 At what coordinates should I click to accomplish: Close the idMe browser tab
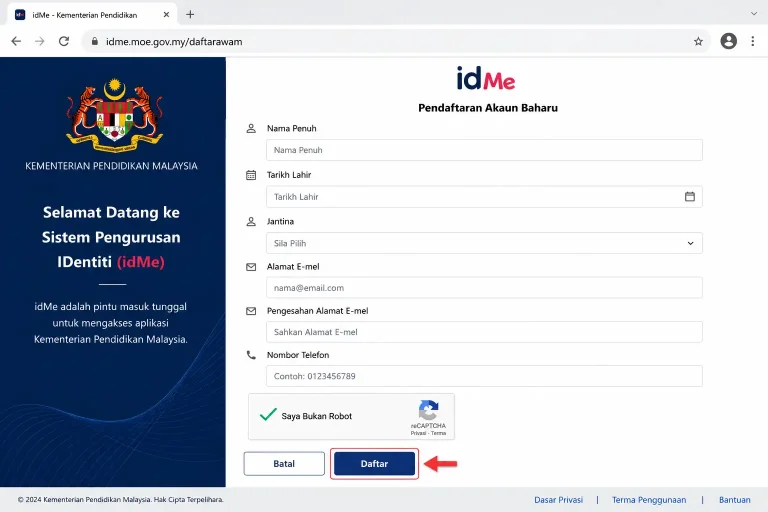point(166,15)
